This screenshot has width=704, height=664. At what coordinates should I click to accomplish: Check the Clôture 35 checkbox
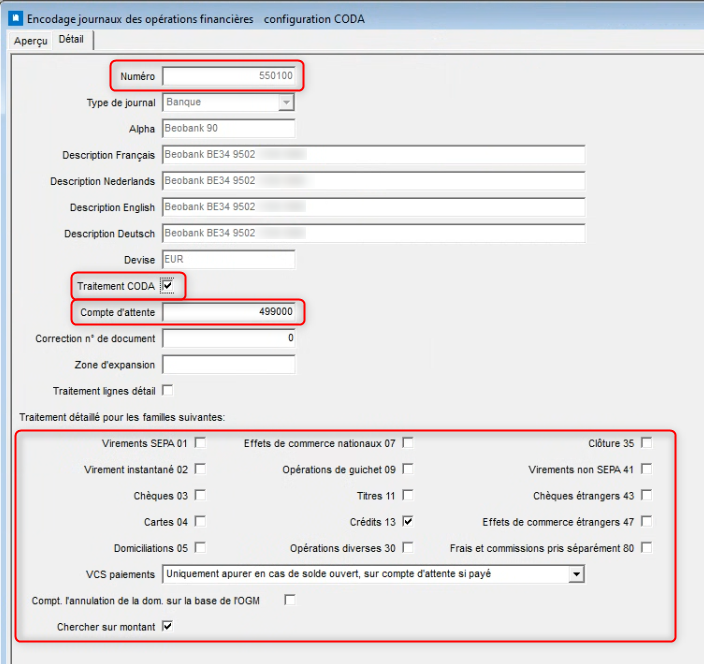[647, 443]
